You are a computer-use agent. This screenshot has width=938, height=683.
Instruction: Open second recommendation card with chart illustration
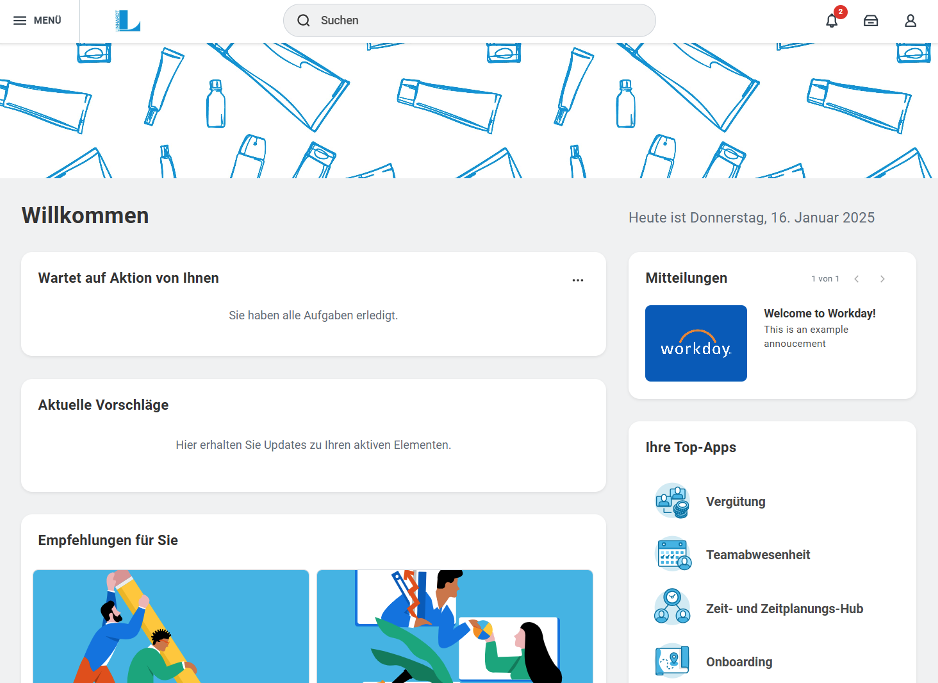click(455, 626)
